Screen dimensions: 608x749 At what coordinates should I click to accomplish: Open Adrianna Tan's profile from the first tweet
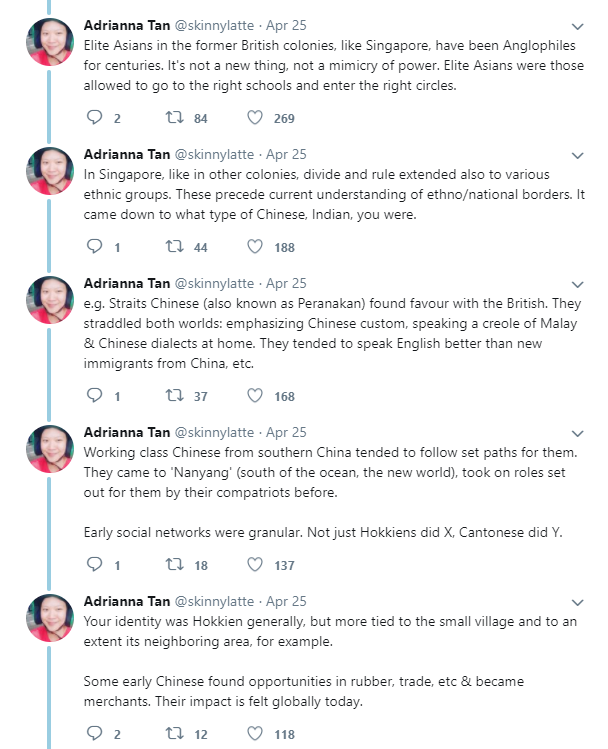(x=127, y=26)
